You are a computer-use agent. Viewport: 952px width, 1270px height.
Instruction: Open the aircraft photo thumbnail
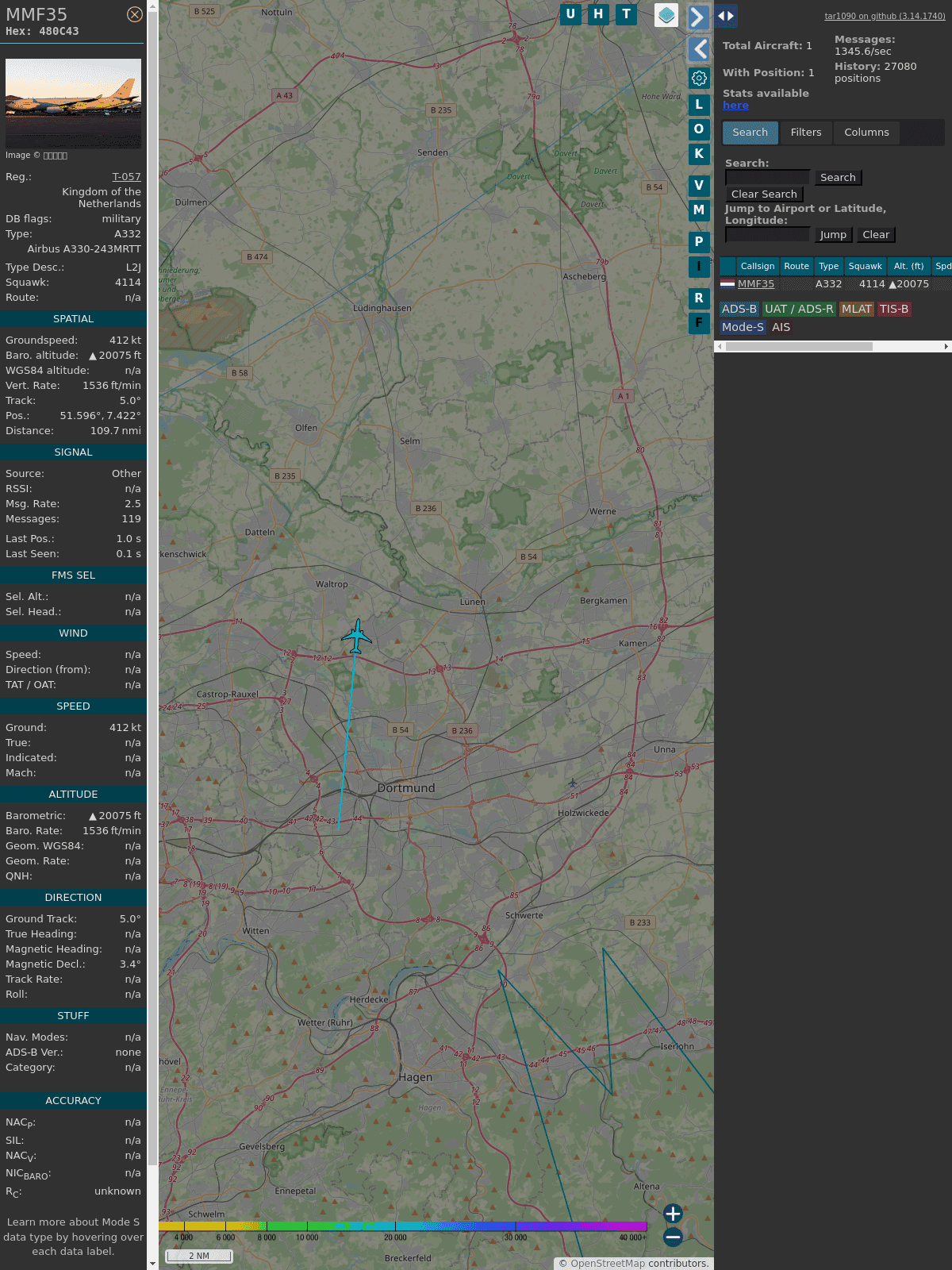tap(73, 103)
